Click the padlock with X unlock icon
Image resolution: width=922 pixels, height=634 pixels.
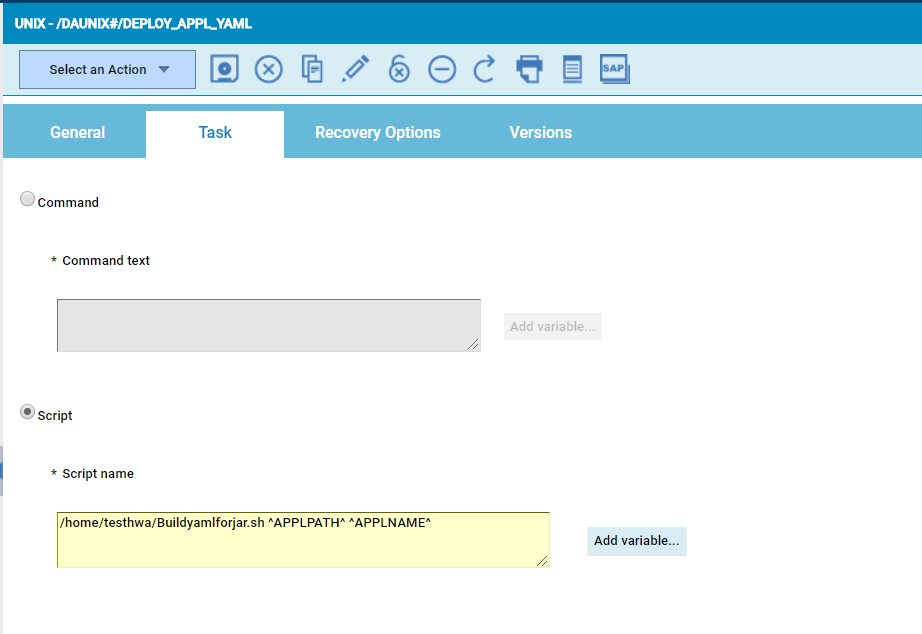click(x=399, y=69)
